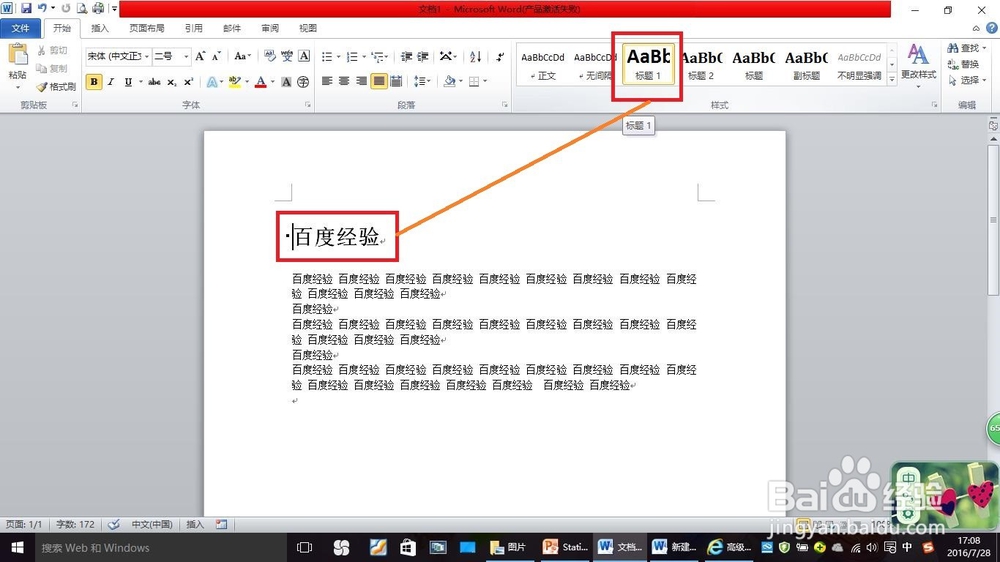This screenshot has width=1000, height=562.
Task: Toggle justified alignment
Action: pos(379,81)
